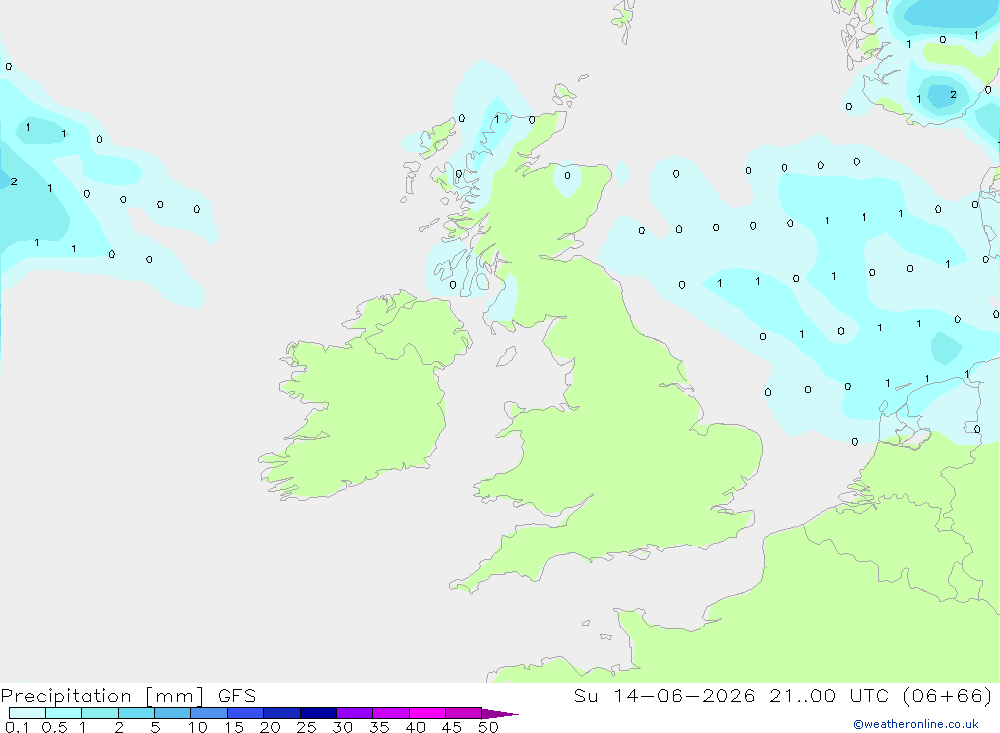Click the '35' legend scale label

pyautogui.click(x=379, y=727)
